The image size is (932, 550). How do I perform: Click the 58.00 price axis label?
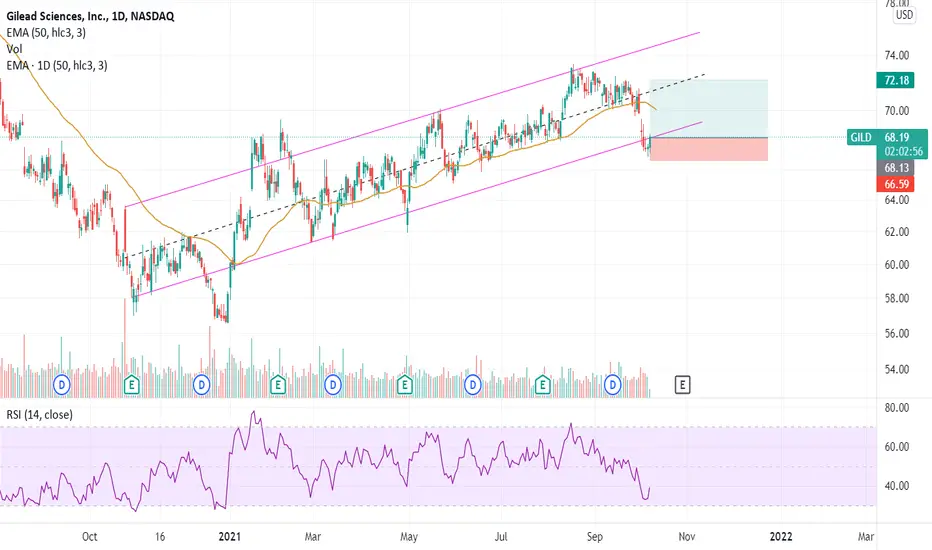(896, 298)
